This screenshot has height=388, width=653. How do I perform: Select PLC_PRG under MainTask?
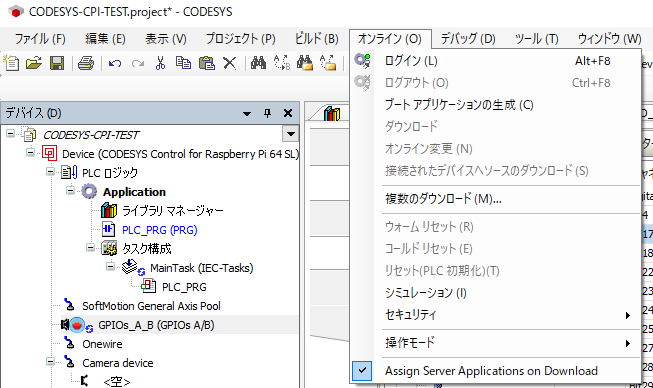tap(184, 287)
